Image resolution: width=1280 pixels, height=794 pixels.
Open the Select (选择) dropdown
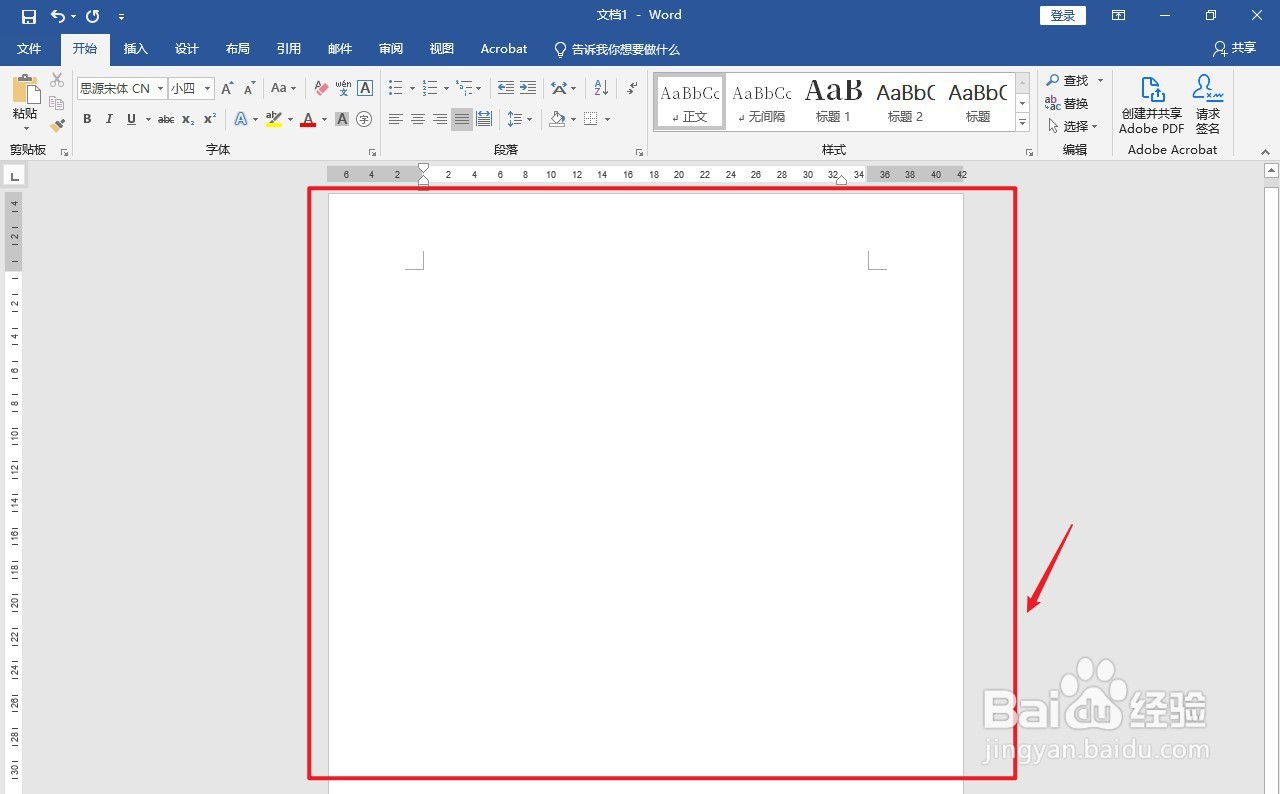1073,126
